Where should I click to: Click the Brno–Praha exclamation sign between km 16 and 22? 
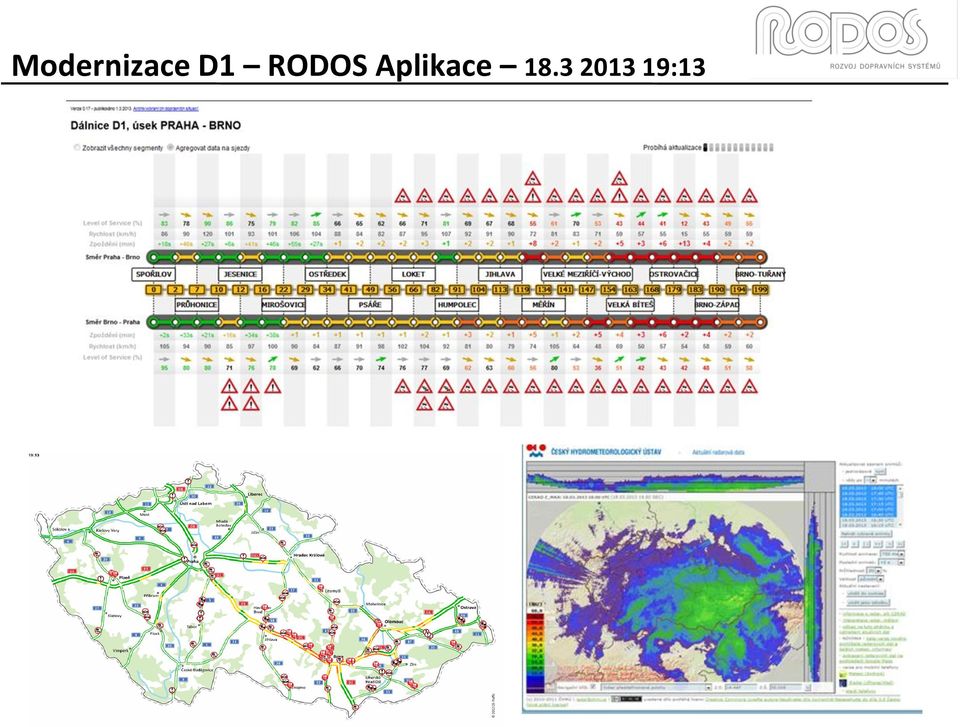[272, 386]
